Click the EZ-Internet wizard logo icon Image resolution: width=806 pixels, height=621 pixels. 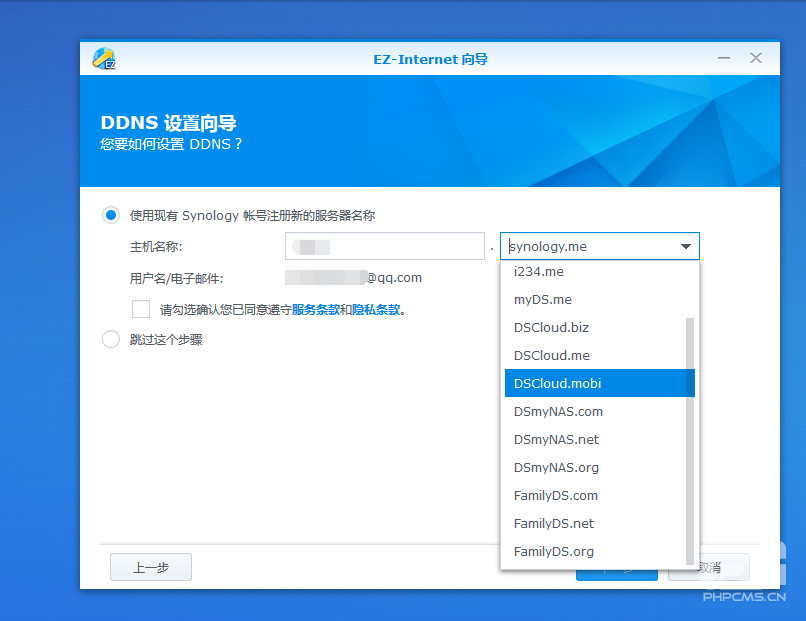(x=104, y=59)
